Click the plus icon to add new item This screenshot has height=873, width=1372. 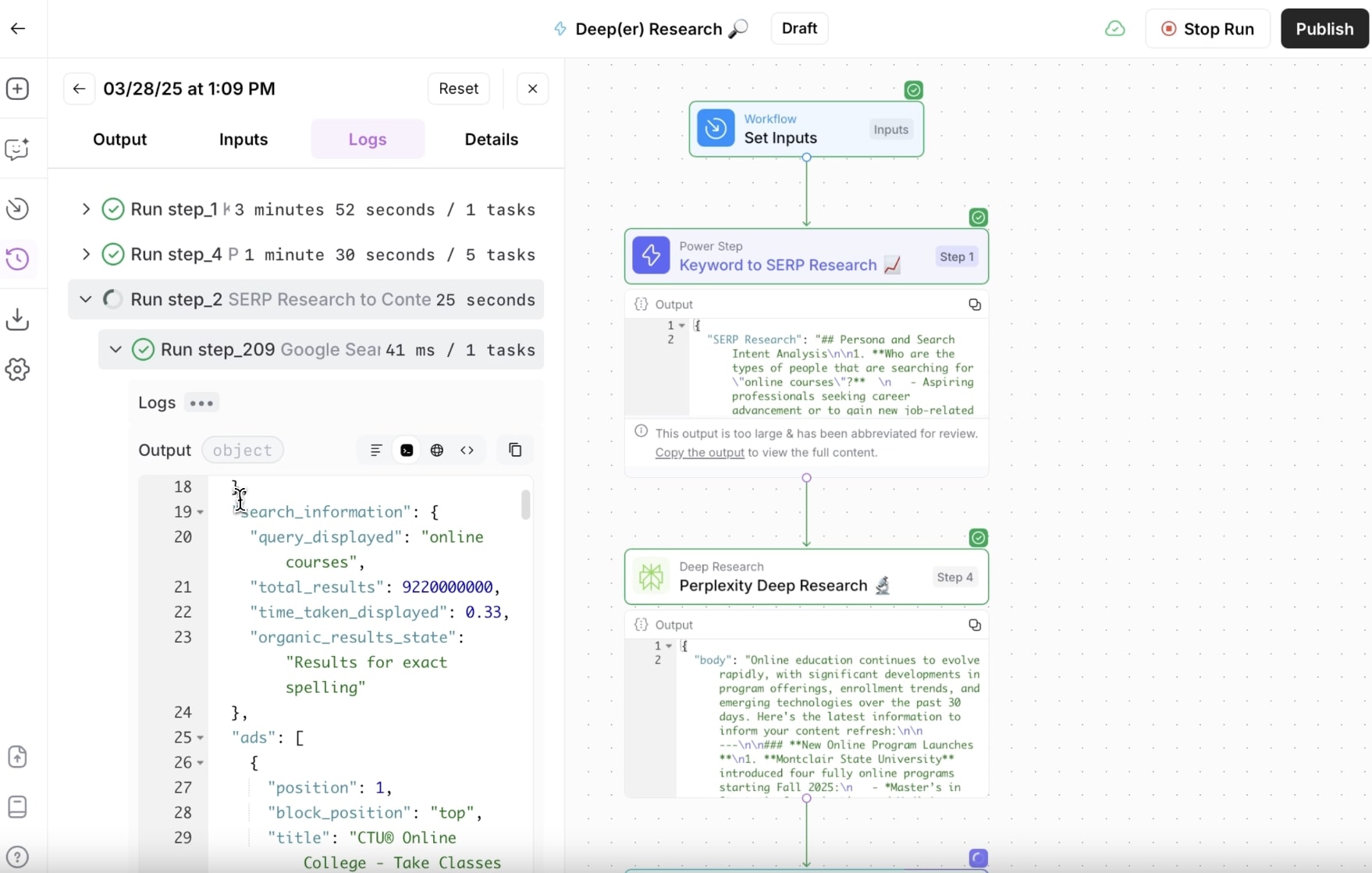click(x=17, y=88)
